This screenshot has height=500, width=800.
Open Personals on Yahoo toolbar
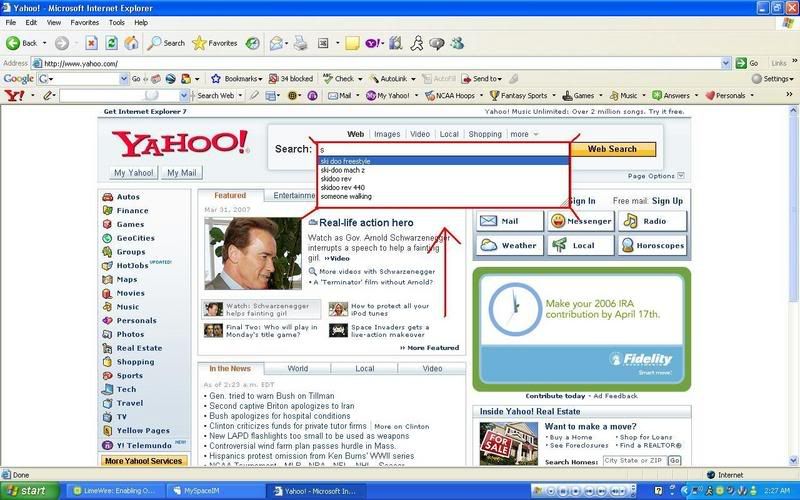click(725, 95)
